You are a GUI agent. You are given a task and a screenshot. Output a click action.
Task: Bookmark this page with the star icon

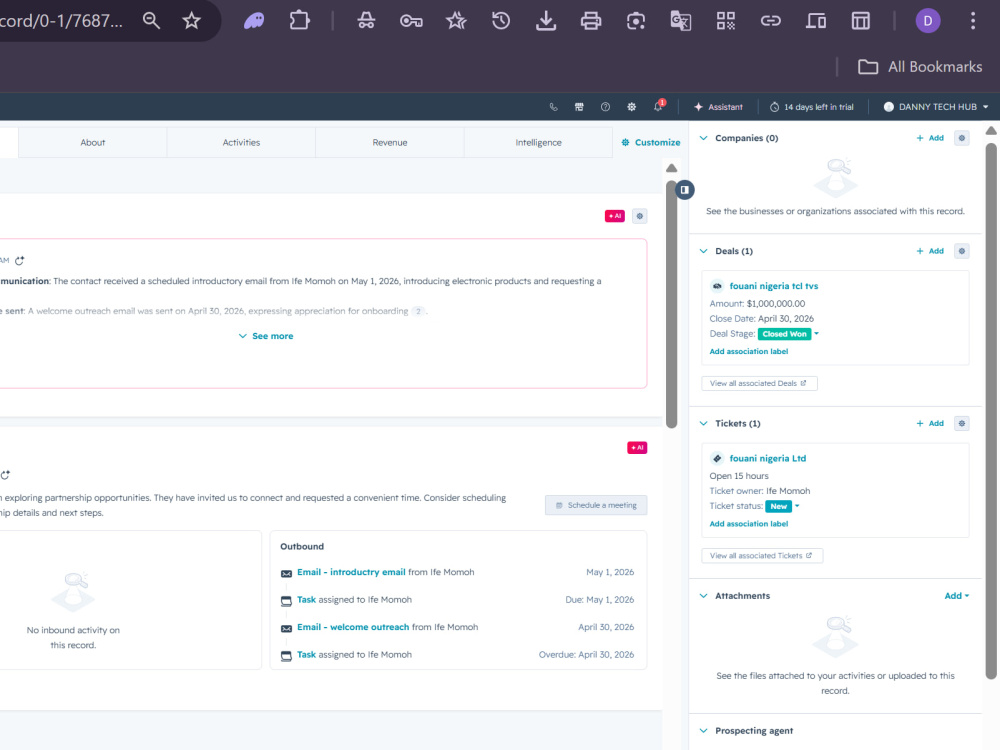tap(191, 20)
